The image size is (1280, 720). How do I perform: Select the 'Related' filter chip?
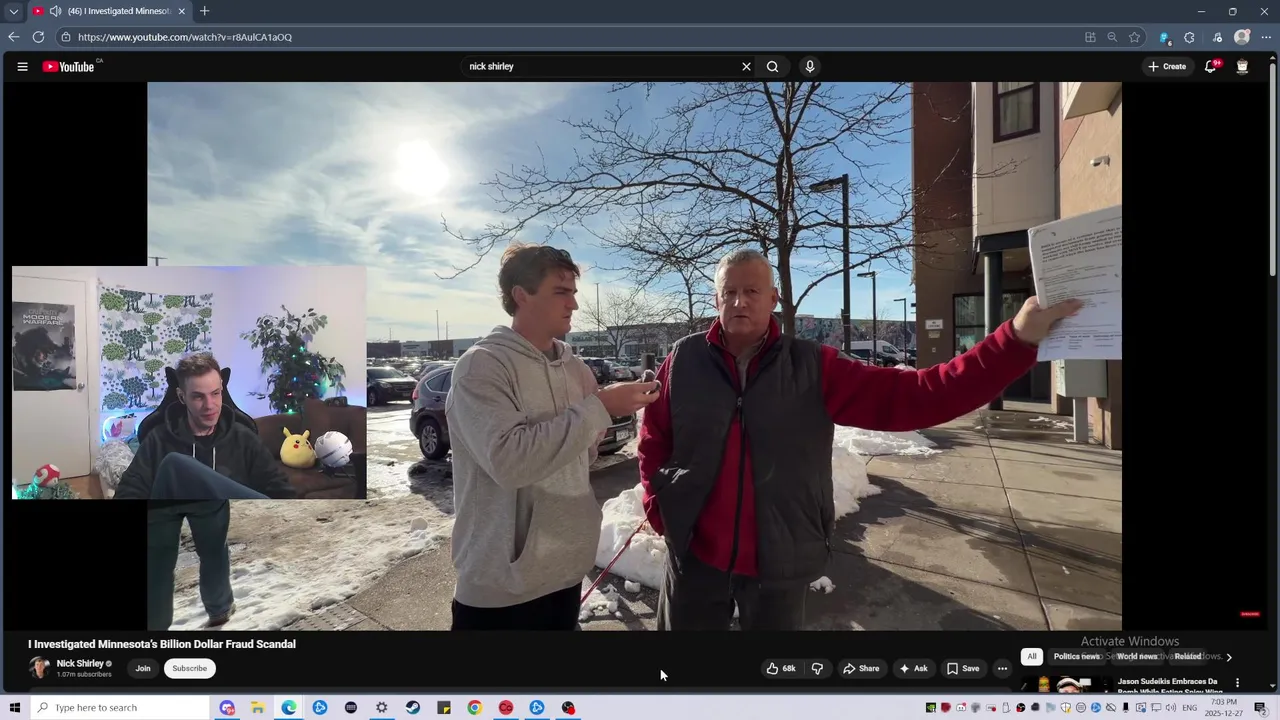[x=1188, y=656]
